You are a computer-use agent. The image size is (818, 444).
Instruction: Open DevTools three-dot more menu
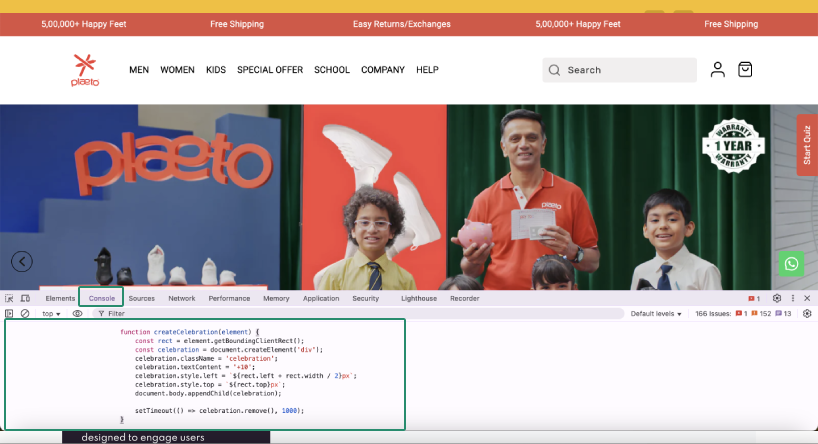(x=793, y=298)
